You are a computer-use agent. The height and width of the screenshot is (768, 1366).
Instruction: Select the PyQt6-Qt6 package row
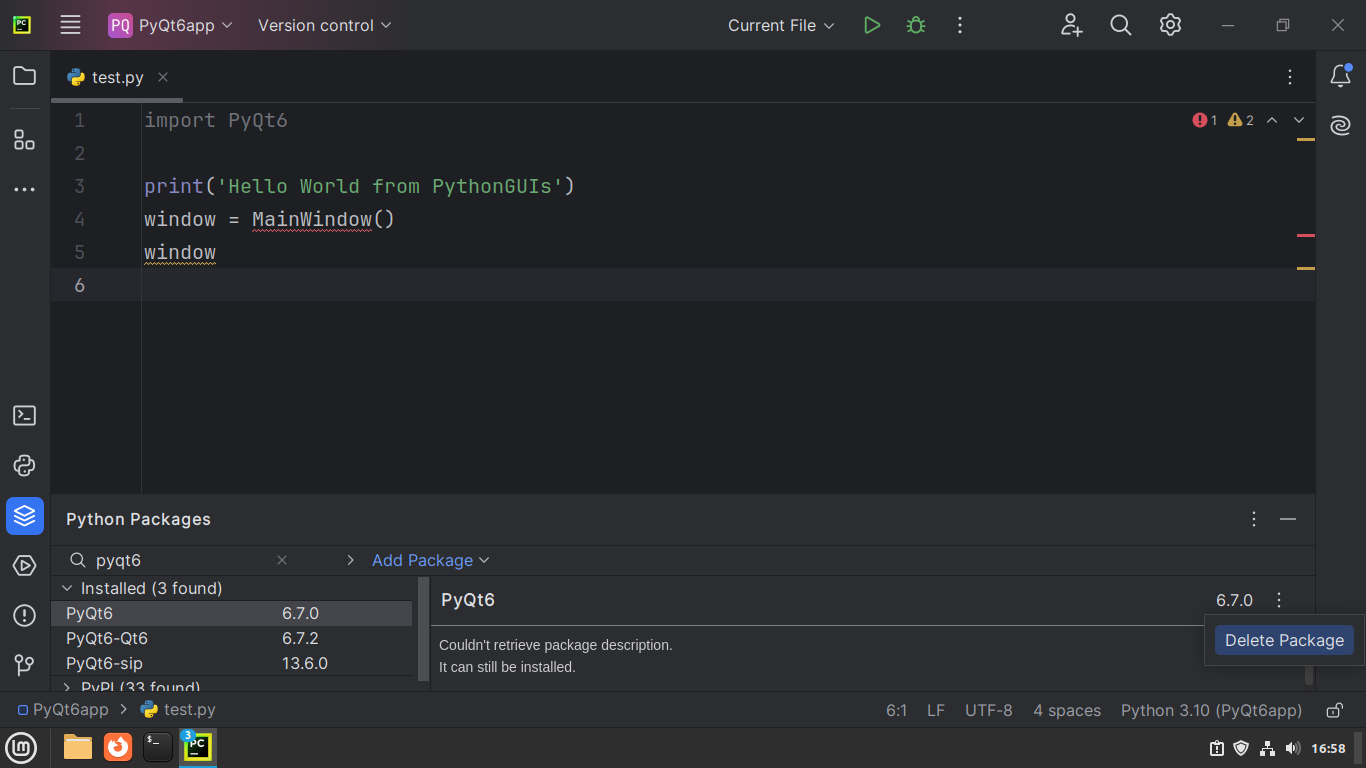click(232, 638)
